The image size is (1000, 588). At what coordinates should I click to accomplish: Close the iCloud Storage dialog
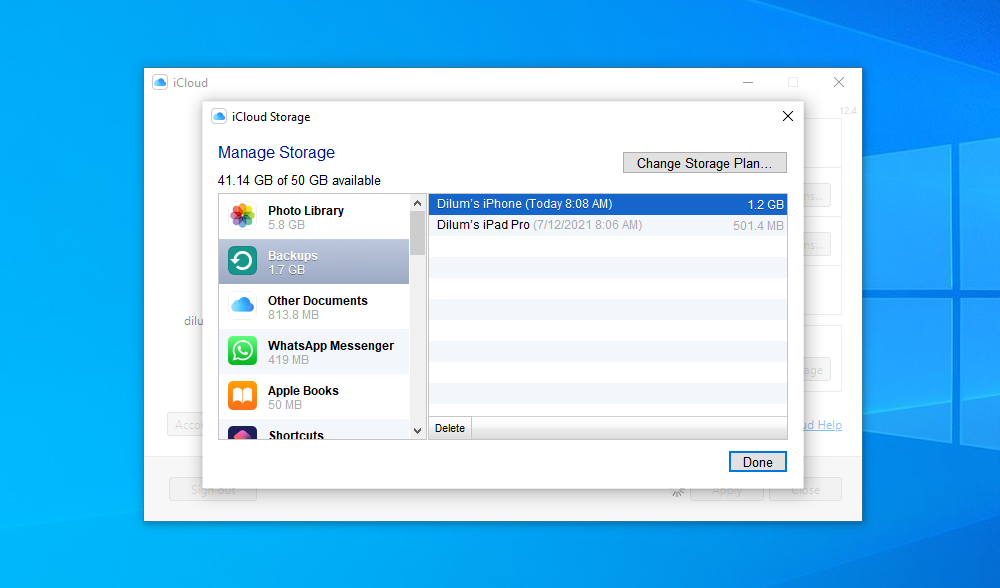pos(788,116)
